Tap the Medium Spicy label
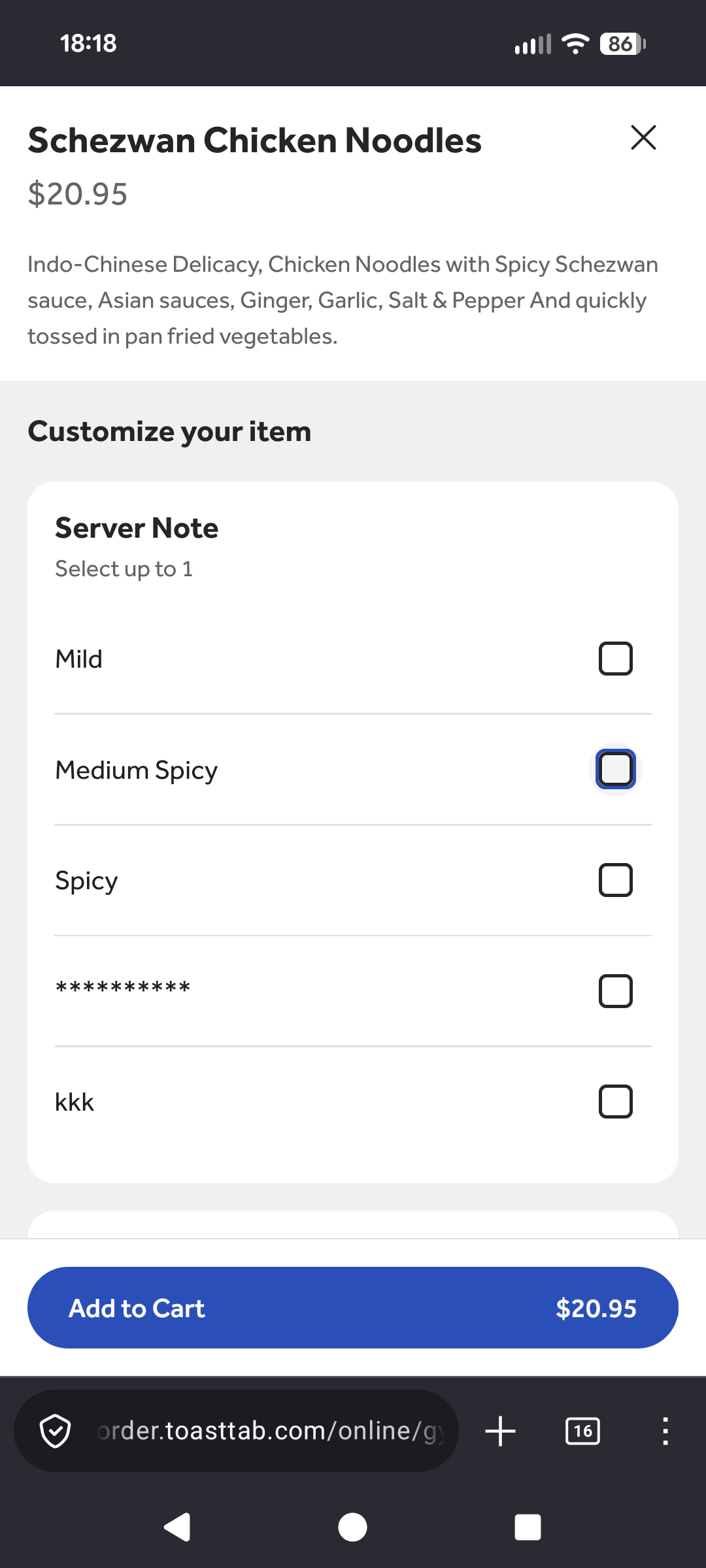 tap(137, 770)
